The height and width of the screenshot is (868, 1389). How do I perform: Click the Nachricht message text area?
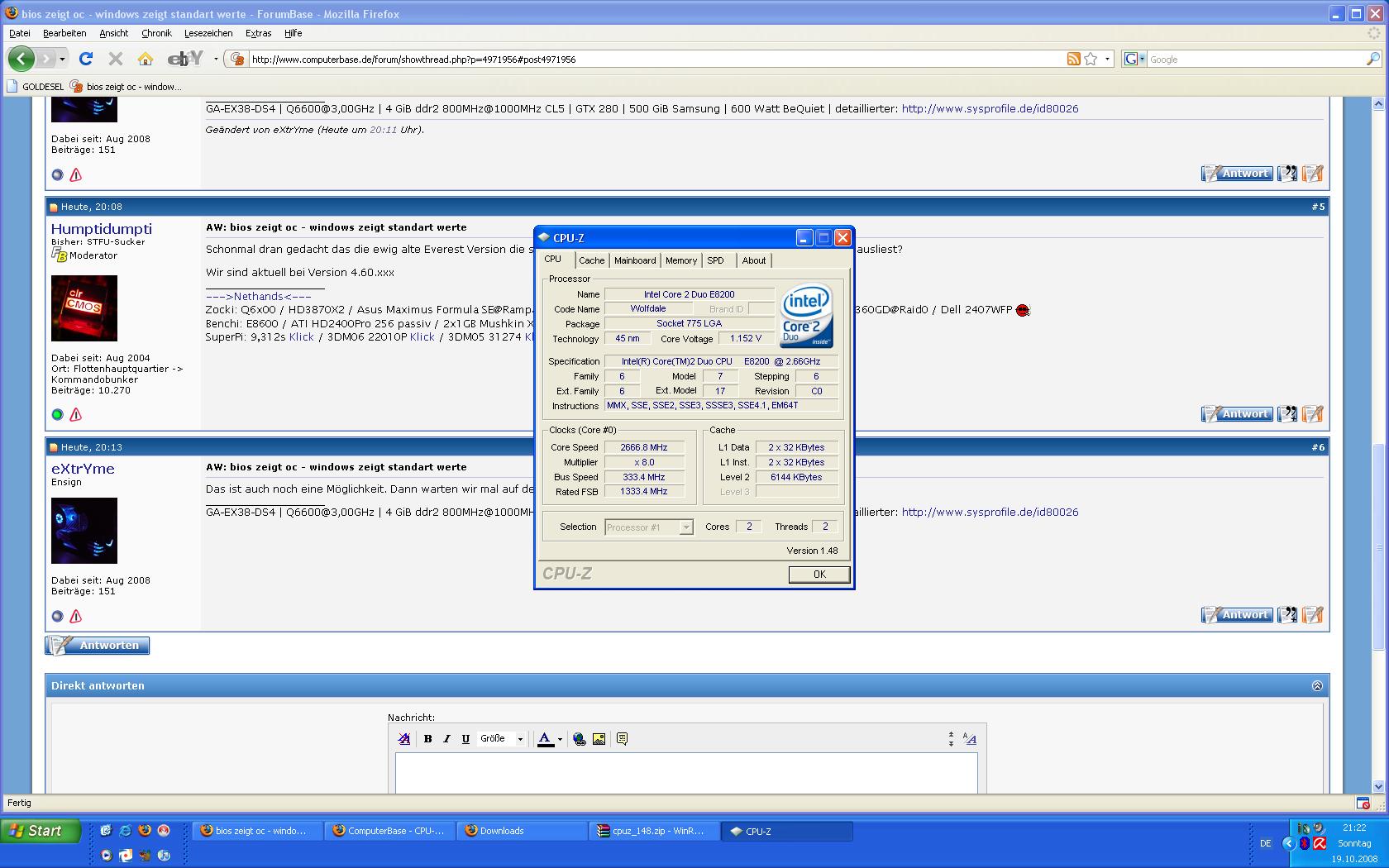coord(686,773)
